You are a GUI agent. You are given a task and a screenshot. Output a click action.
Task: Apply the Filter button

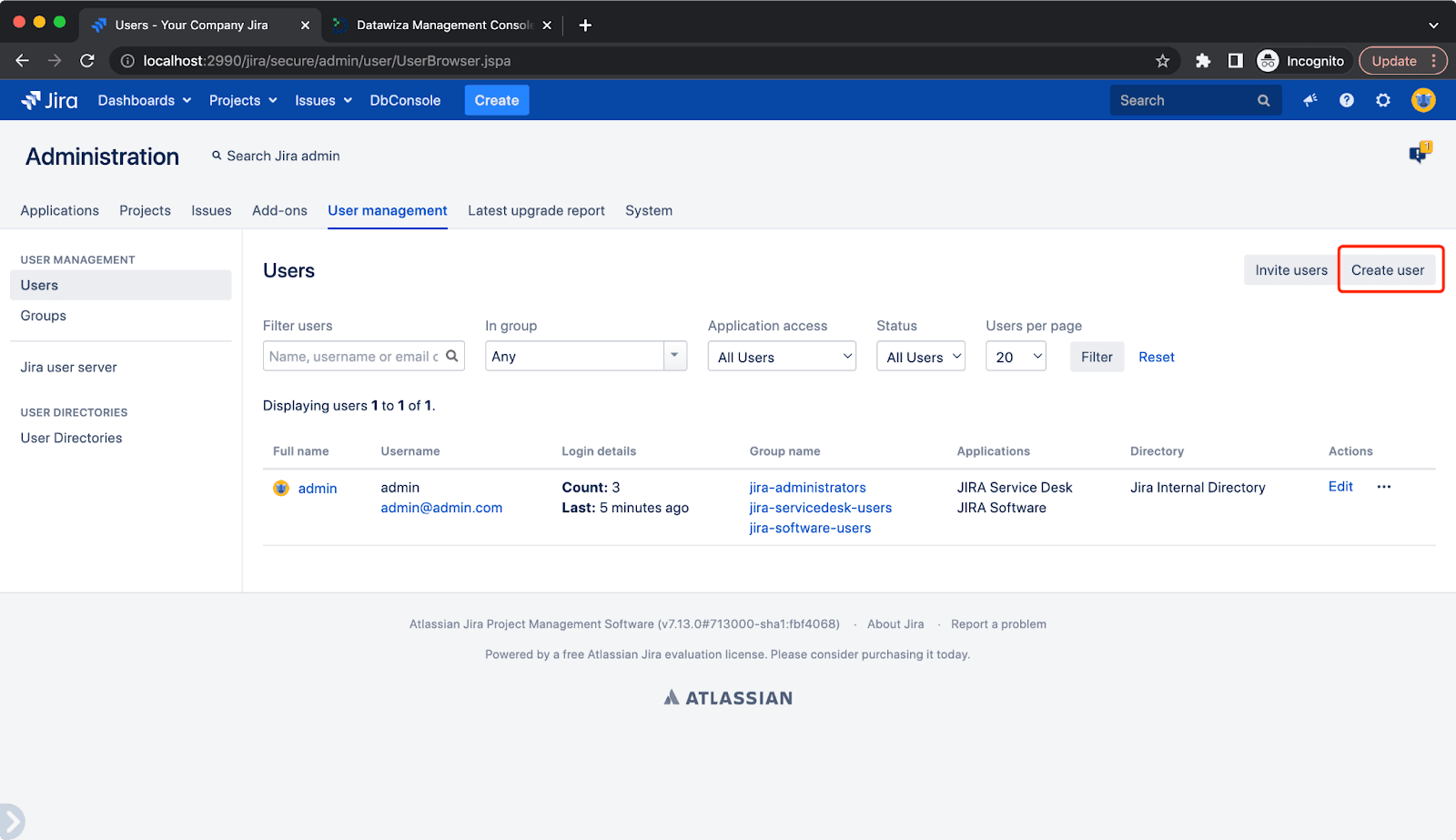tap(1097, 357)
